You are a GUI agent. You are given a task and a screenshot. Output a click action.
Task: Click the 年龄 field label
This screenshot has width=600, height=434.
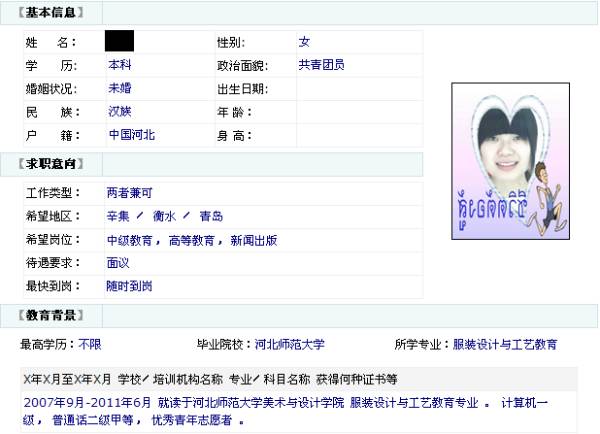(234, 112)
